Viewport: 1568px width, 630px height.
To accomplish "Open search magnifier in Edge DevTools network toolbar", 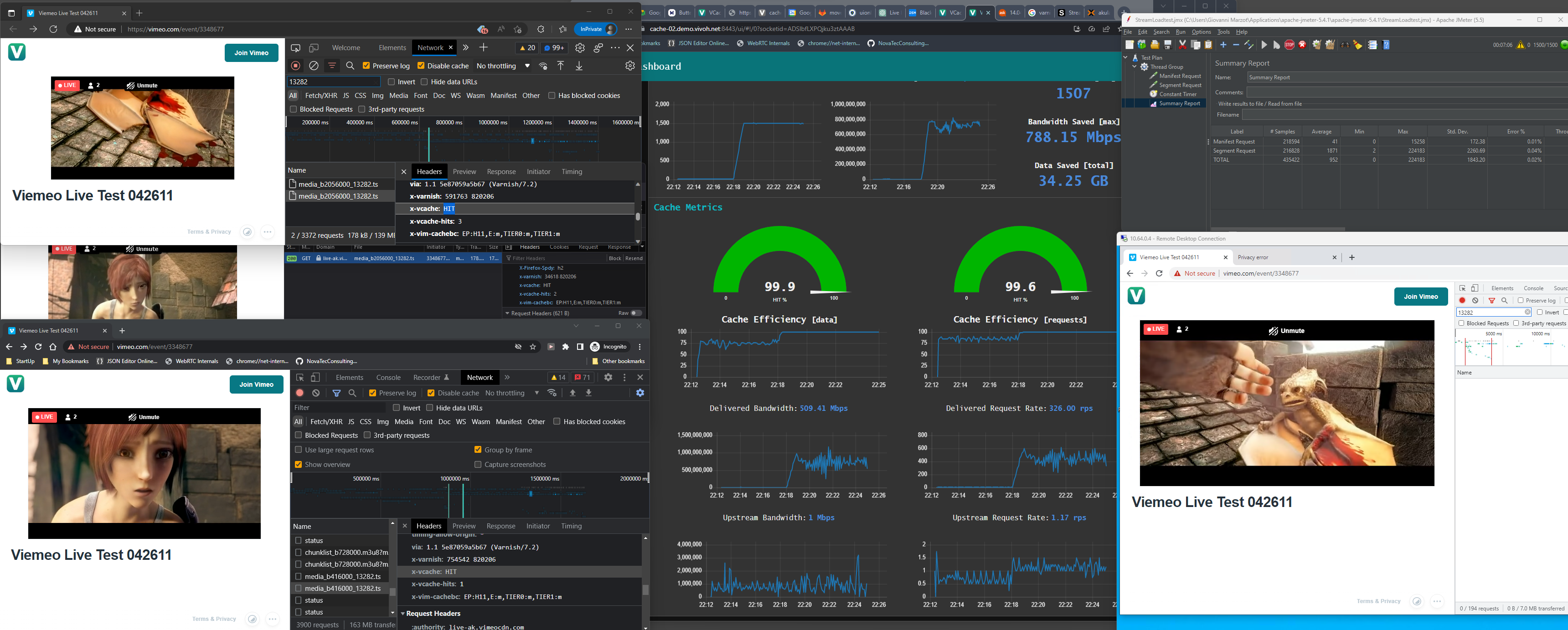I will click(x=350, y=66).
